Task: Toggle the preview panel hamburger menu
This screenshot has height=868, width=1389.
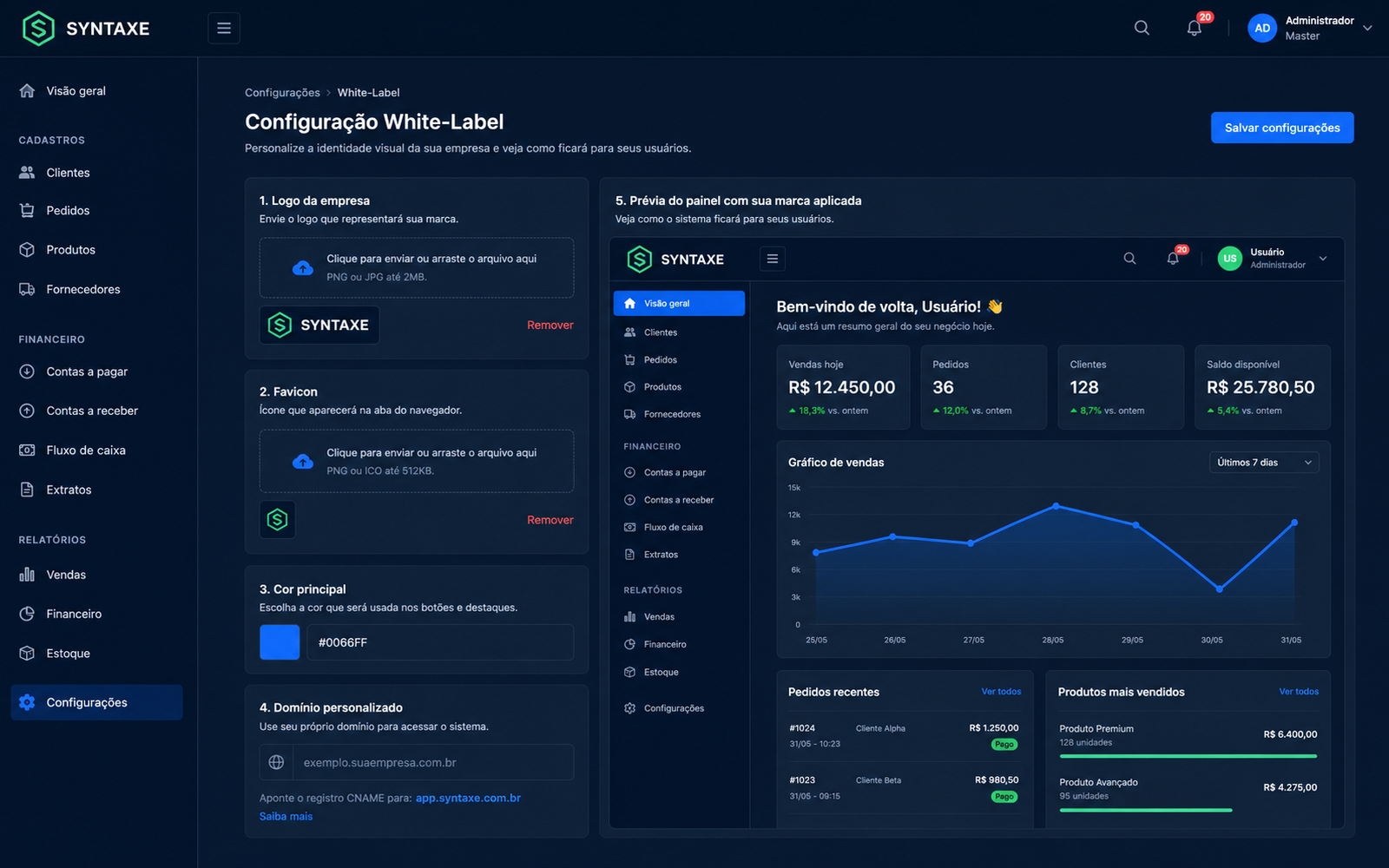Action: pos(773,259)
